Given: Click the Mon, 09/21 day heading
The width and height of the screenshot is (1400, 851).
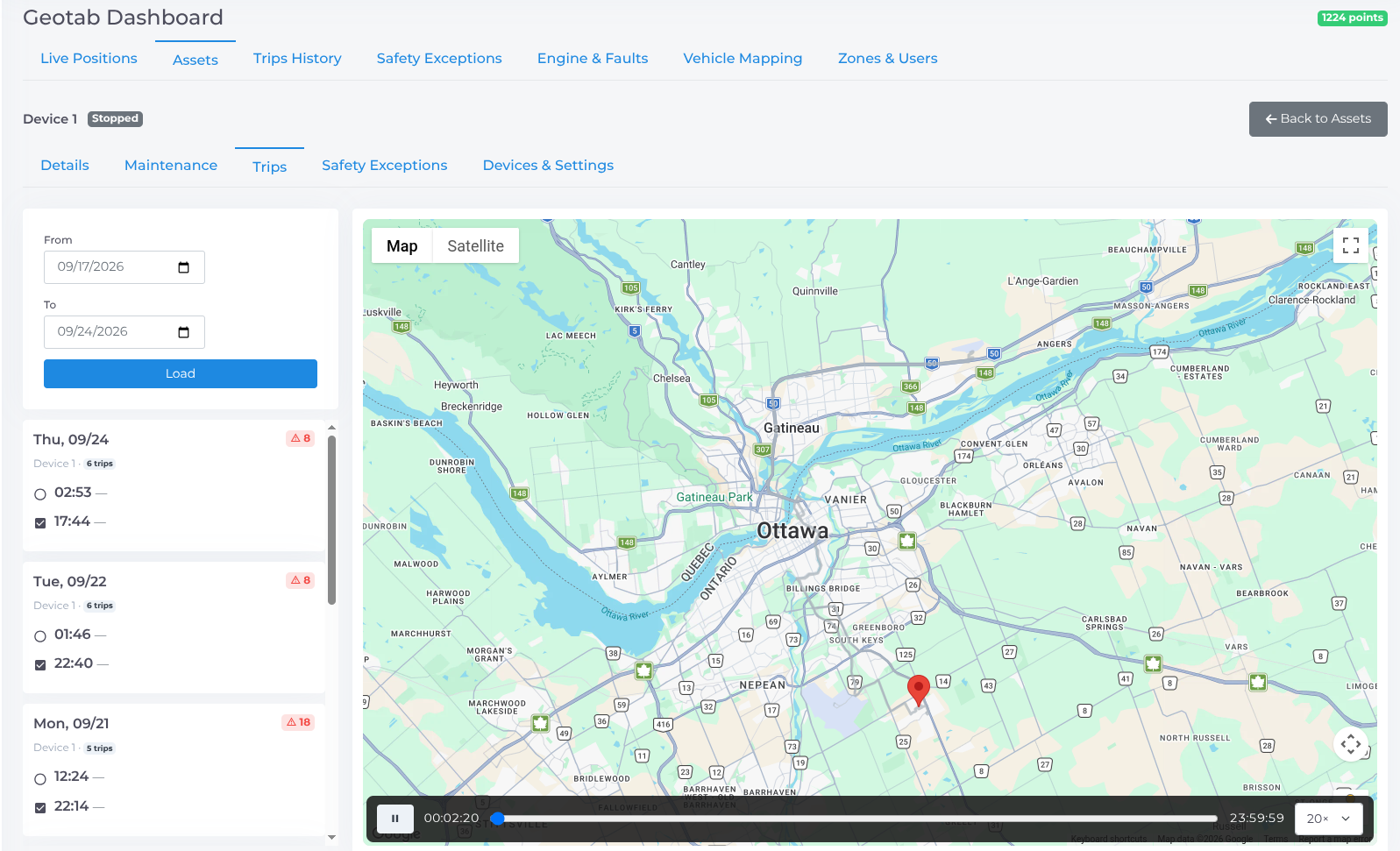Looking at the screenshot, I should 71,724.
